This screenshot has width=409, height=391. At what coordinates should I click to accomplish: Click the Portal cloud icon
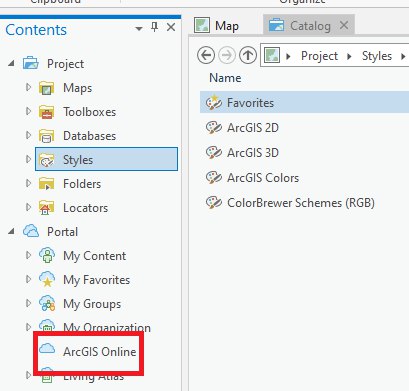(x=31, y=231)
